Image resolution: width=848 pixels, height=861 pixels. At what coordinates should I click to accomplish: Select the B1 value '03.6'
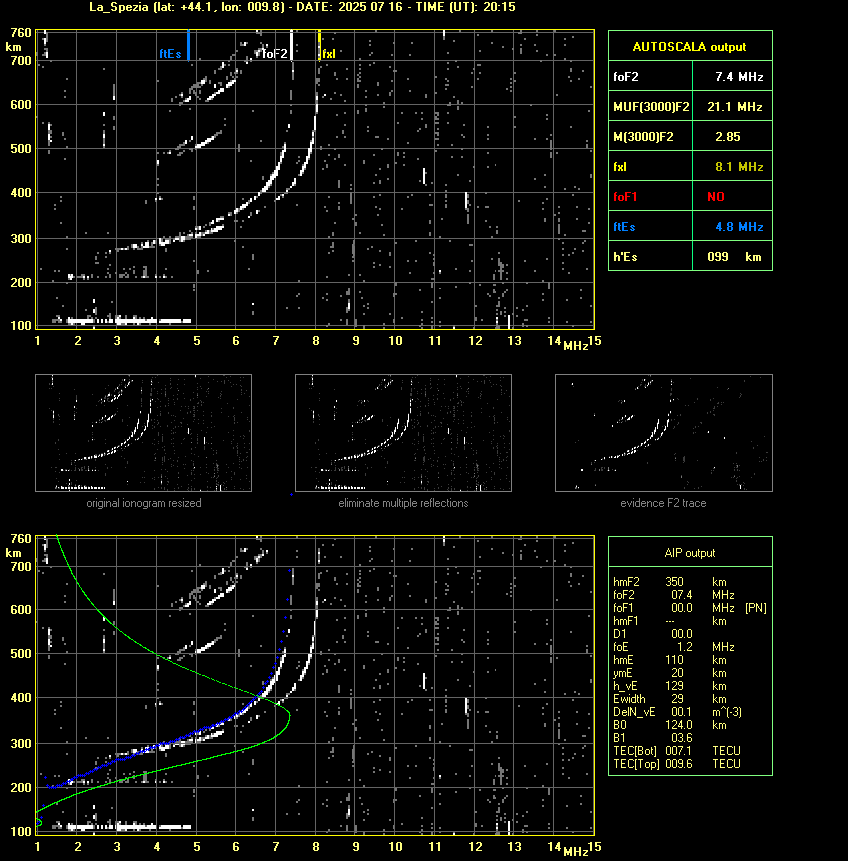pos(682,738)
